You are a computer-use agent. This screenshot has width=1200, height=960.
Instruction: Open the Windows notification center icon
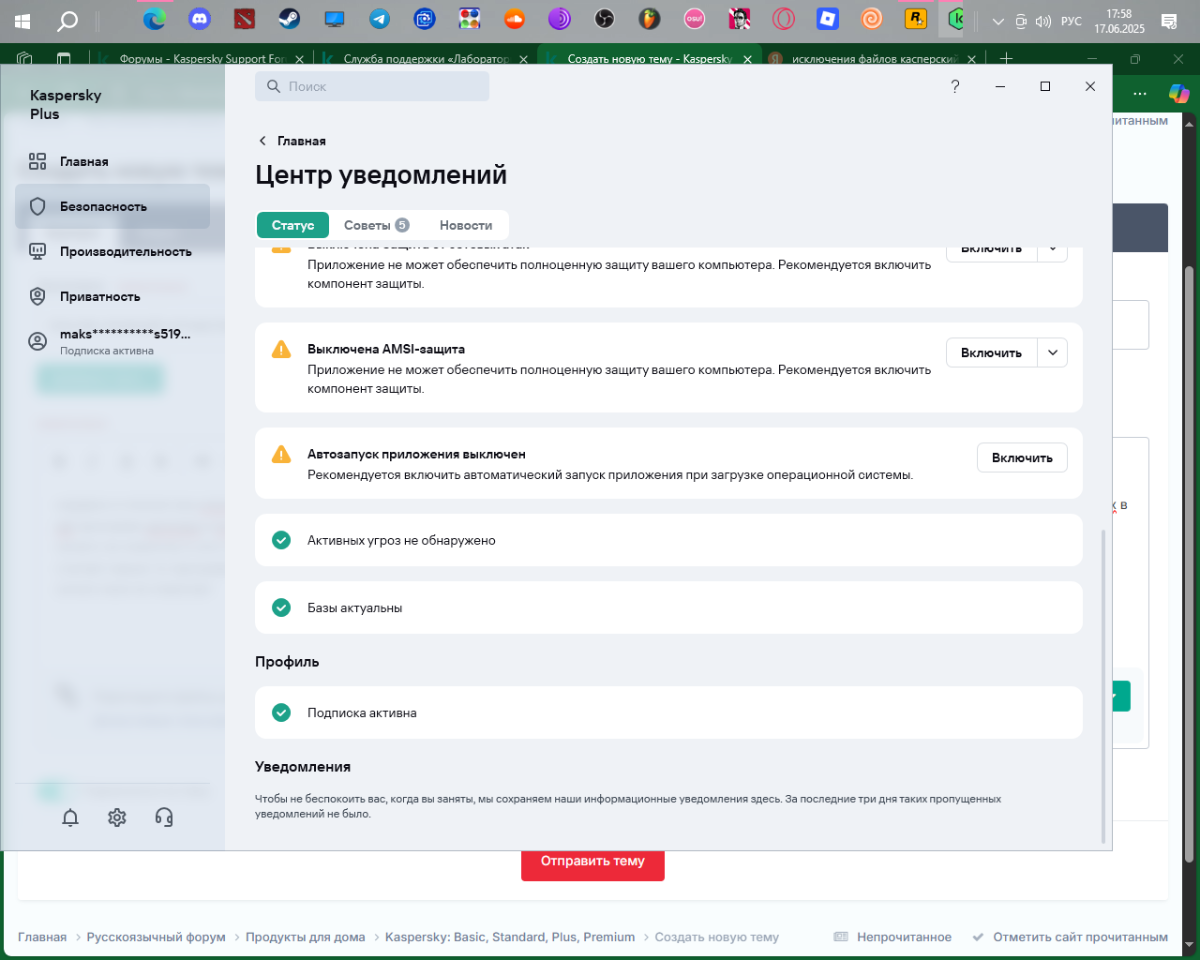coord(1167,21)
